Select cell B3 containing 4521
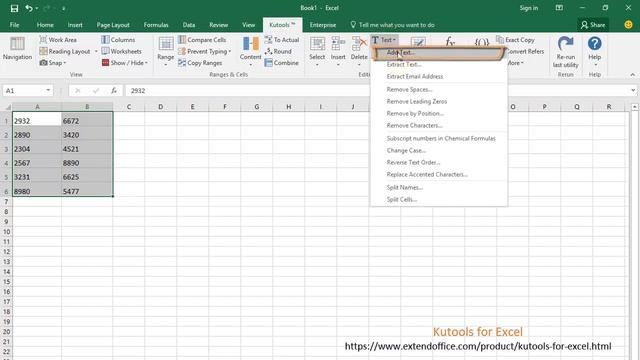This screenshot has width=640, height=360. coord(87,149)
